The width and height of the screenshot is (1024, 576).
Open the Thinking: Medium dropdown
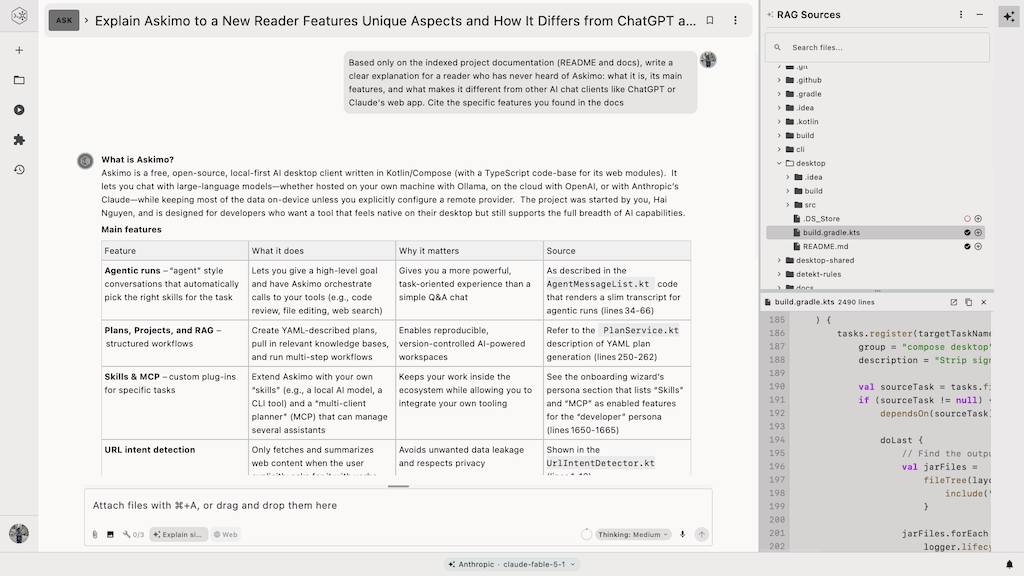click(x=633, y=534)
